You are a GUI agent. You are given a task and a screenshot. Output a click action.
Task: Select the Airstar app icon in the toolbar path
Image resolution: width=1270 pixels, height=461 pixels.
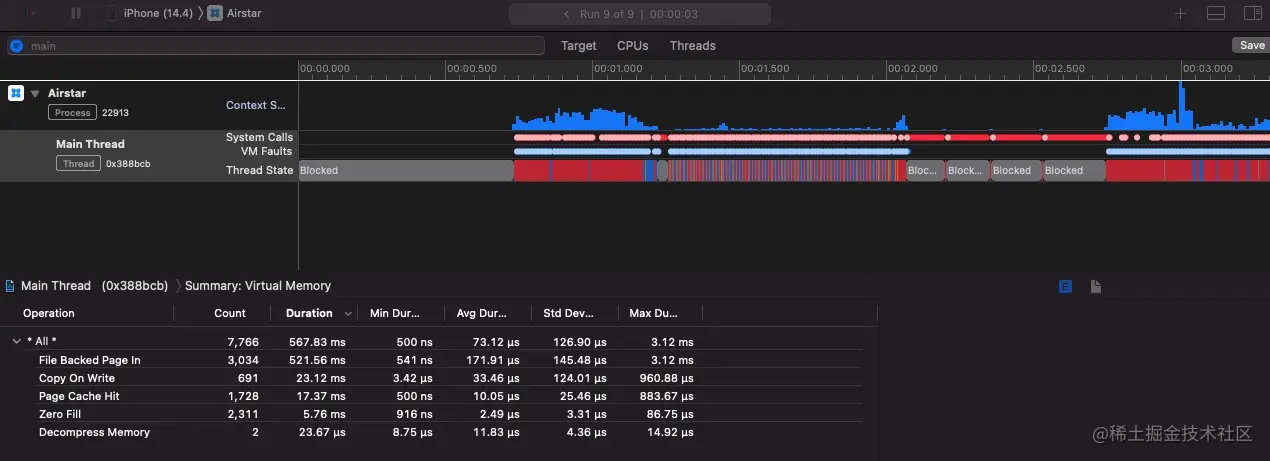coord(215,13)
